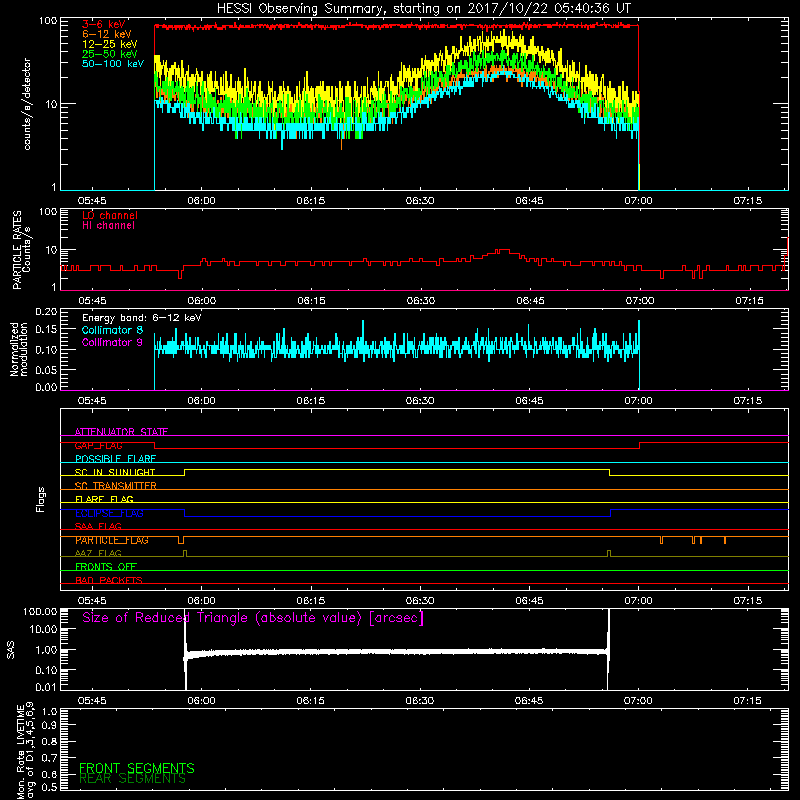Select the FRONT SEGMENTS legend label
This screenshot has height=800, width=800.
137,768
